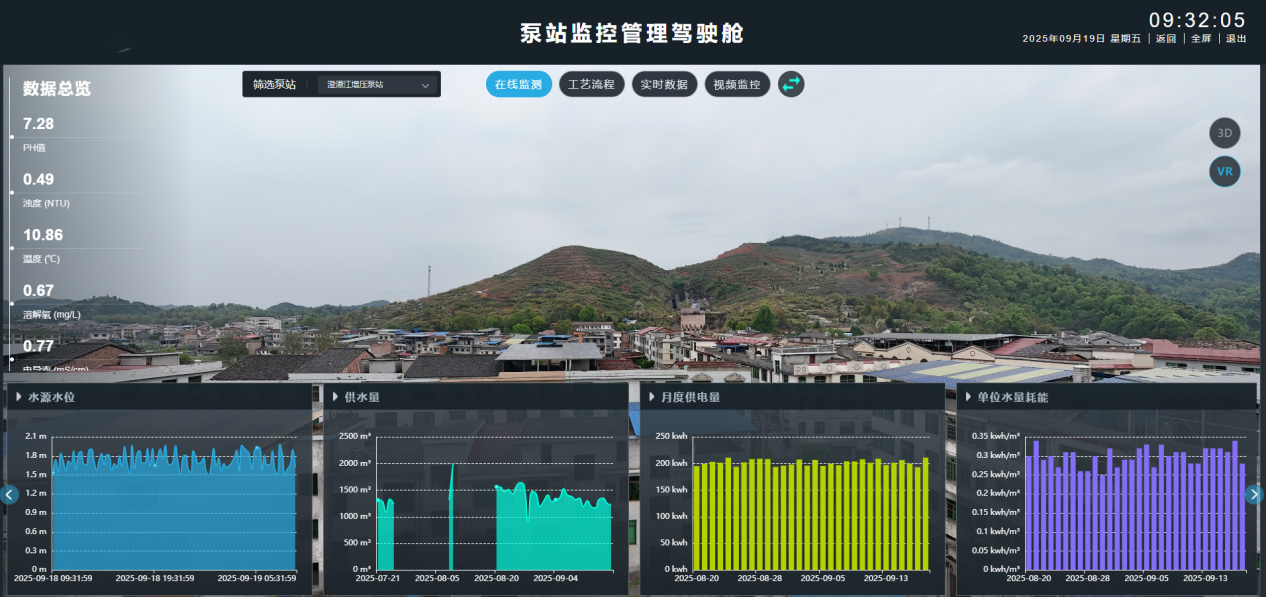Click the 月度供电量 panel triangle icon
The image size is (1266, 597).
[x=651, y=397]
